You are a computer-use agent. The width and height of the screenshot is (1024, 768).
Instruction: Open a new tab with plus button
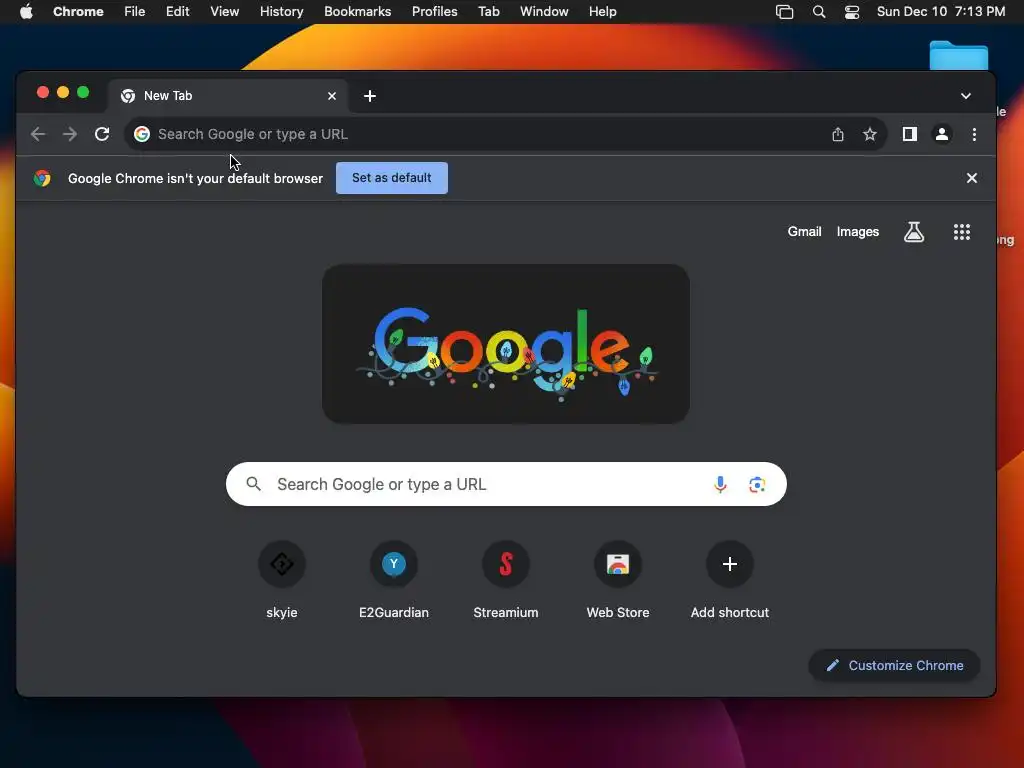point(370,96)
